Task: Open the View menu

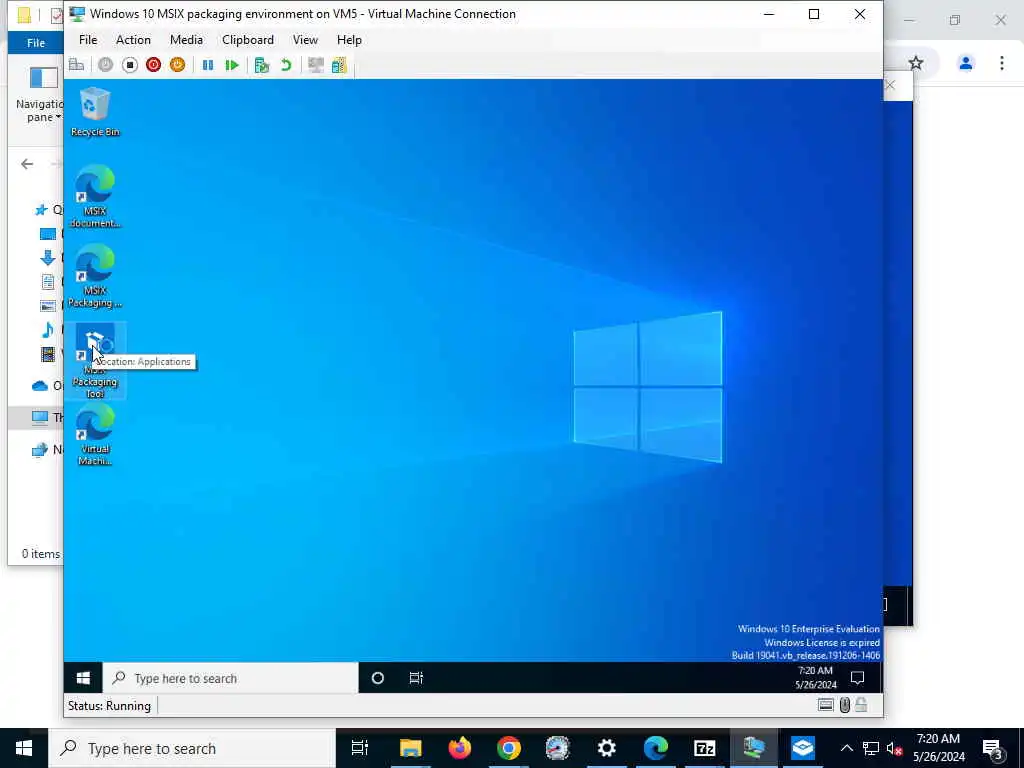Action: [305, 40]
